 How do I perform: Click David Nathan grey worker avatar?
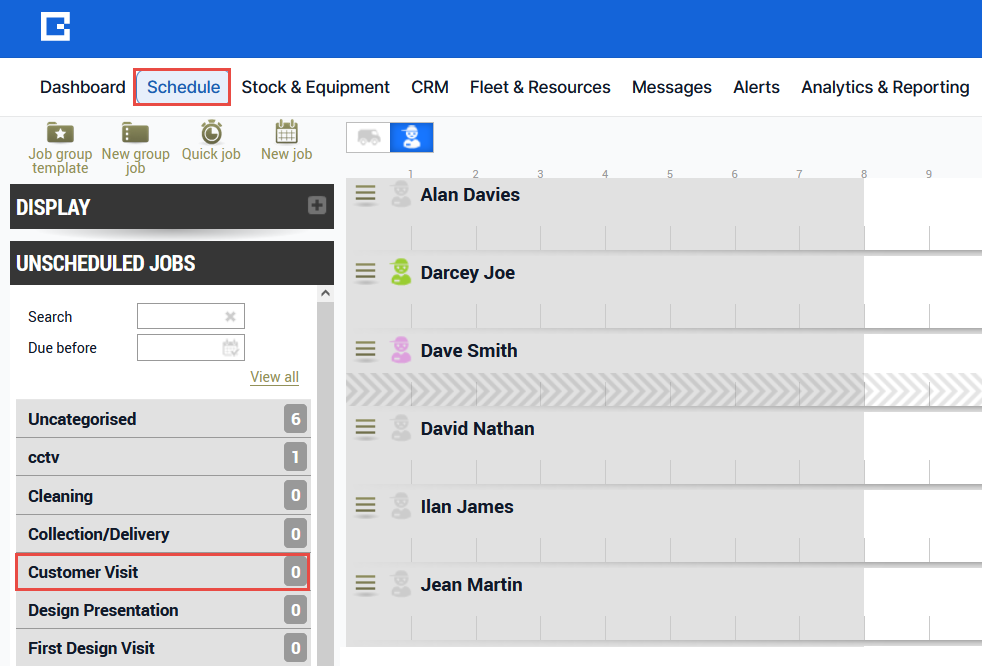tap(401, 428)
